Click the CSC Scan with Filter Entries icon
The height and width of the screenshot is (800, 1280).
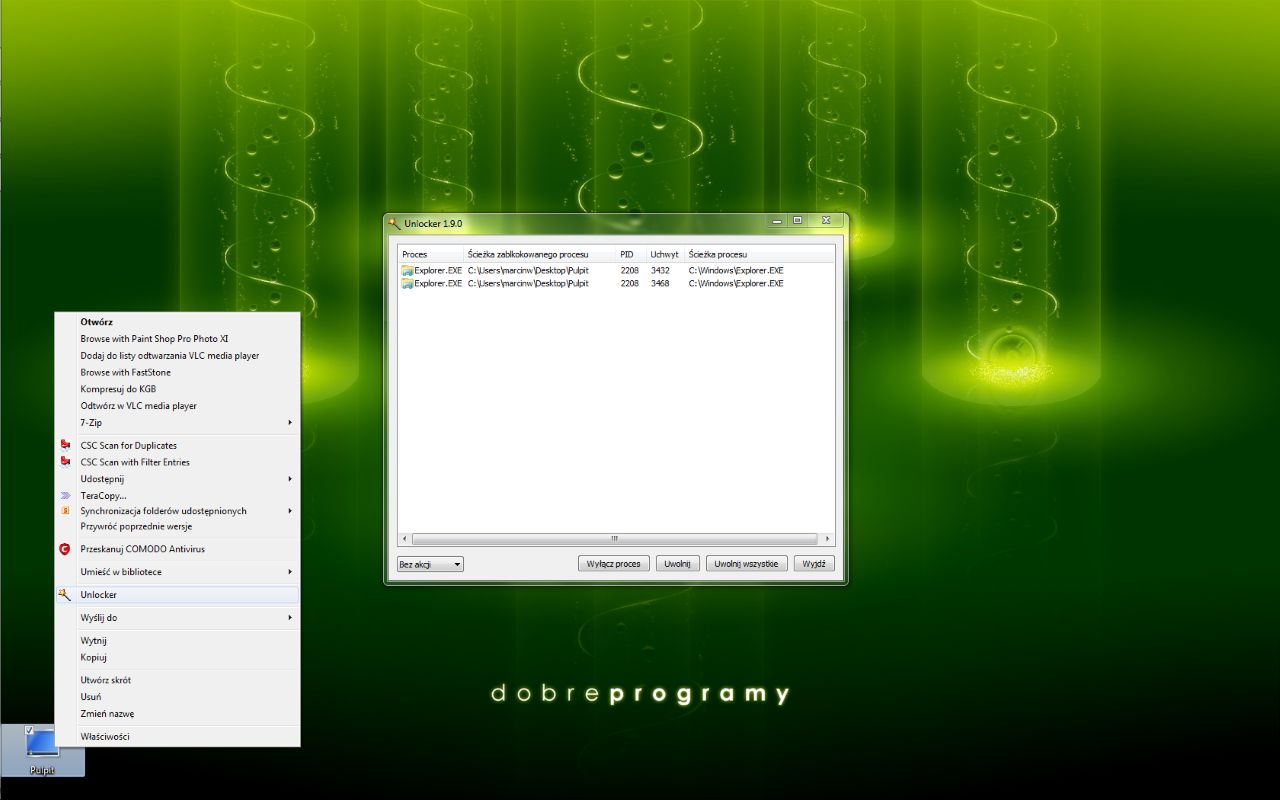tap(65, 462)
